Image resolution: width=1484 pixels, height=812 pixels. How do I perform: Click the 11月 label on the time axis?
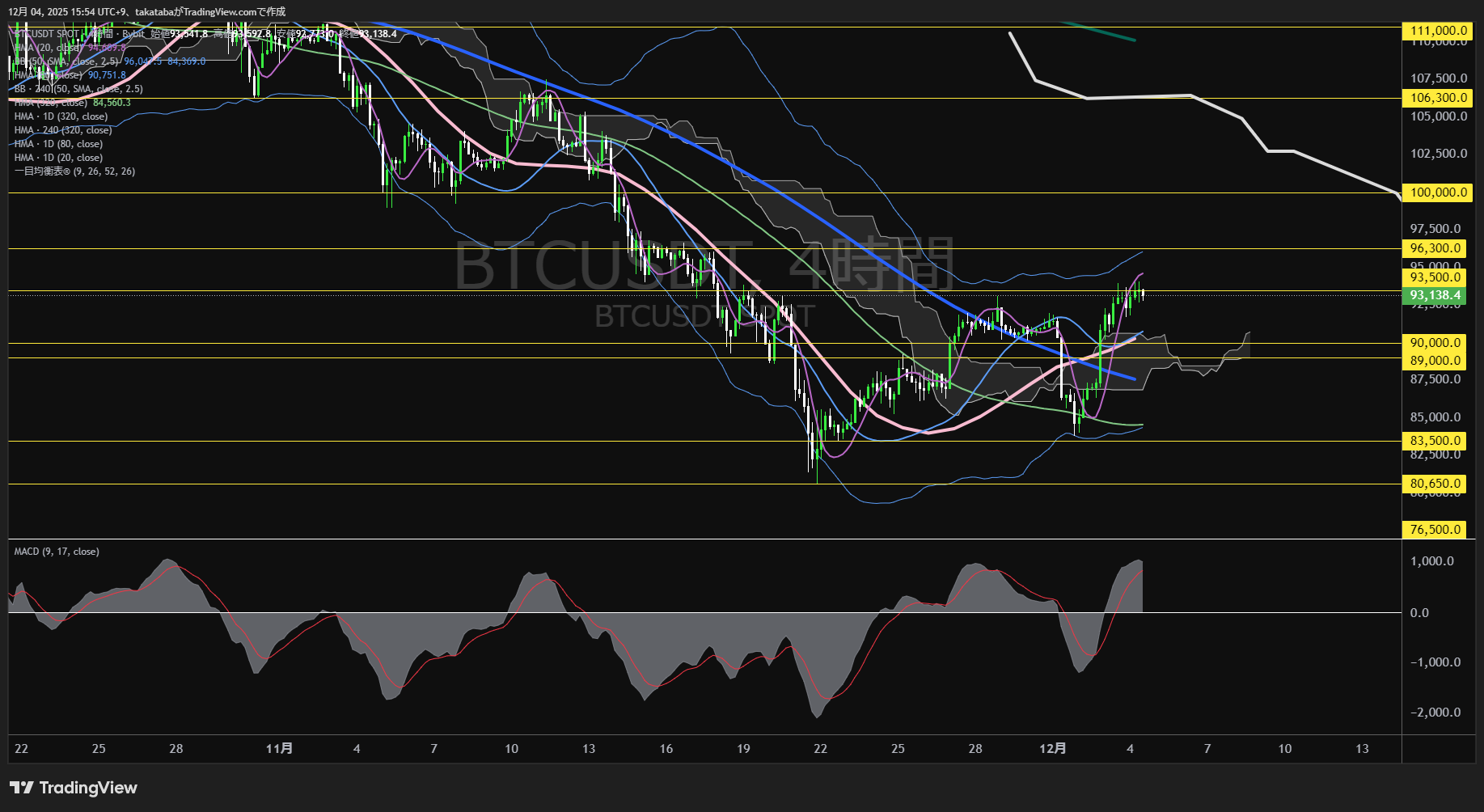[x=281, y=749]
